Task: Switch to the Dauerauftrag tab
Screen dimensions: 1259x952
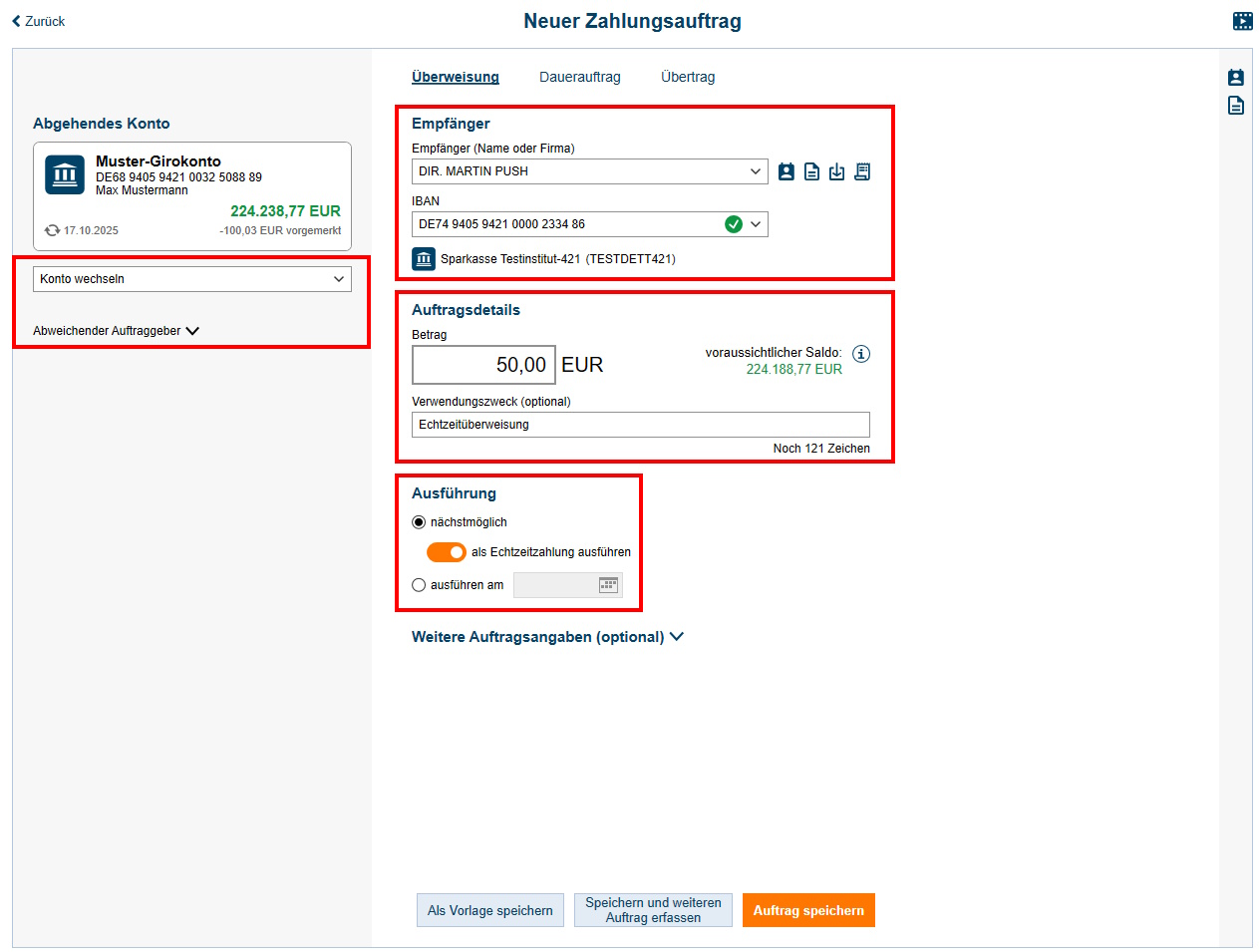Action: pos(579,77)
